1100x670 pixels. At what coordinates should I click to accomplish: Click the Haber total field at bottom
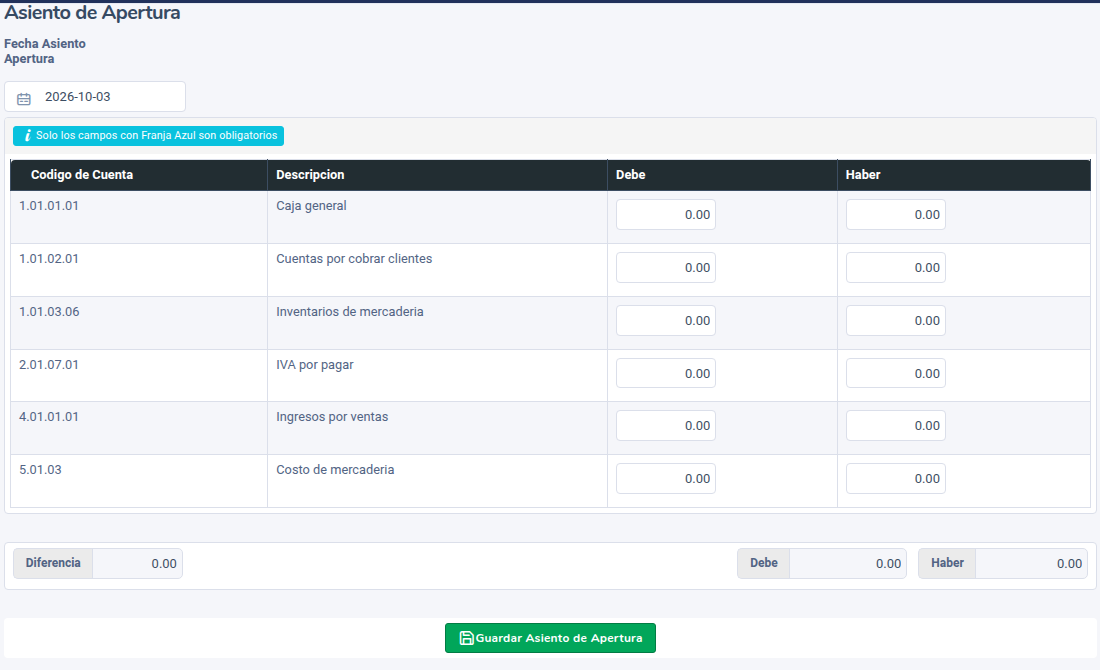click(x=1031, y=563)
